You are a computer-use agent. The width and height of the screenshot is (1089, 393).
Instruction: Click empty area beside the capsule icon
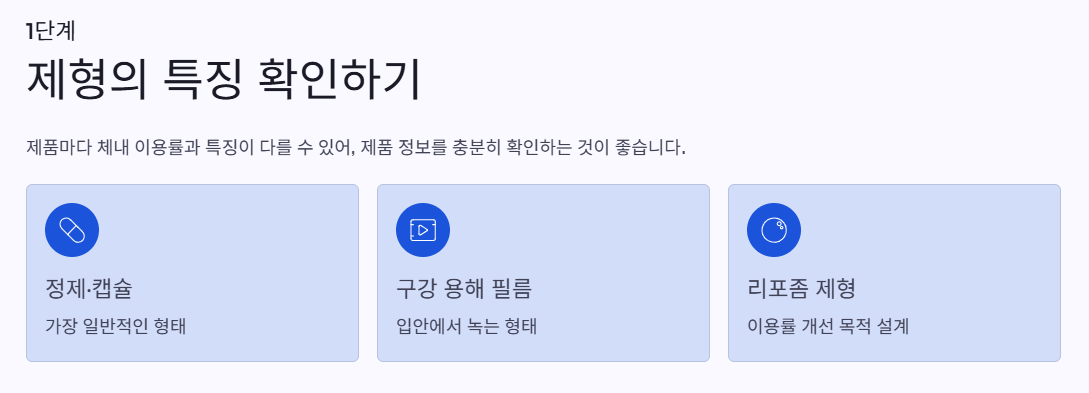tap(229, 230)
